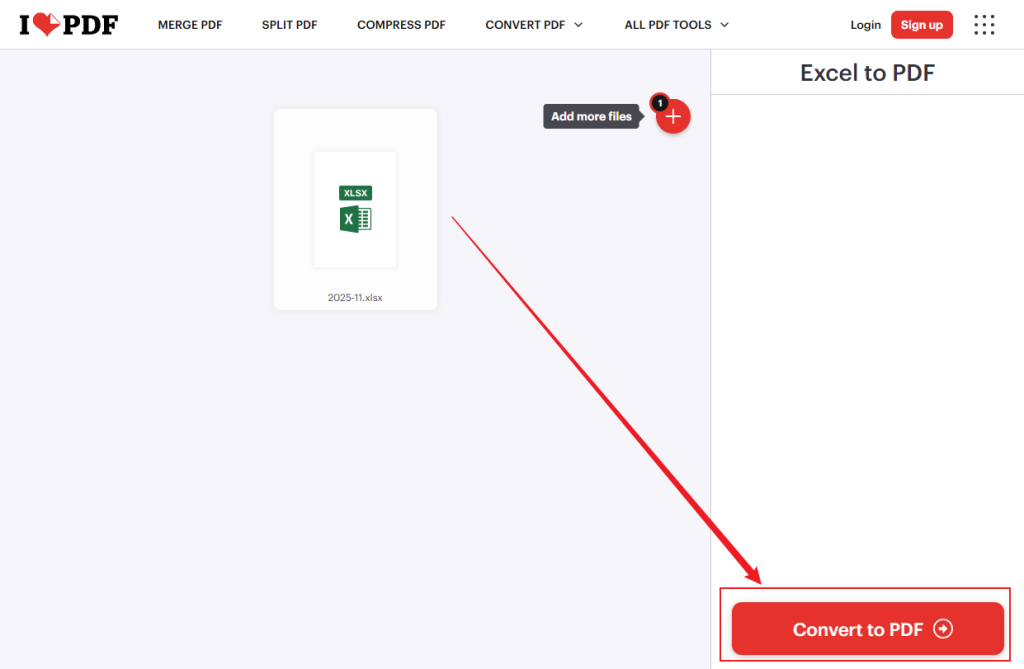This screenshot has height=669, width=1024.
Task: Select the SPLIT PDF menu item
Action: point(289,24)
